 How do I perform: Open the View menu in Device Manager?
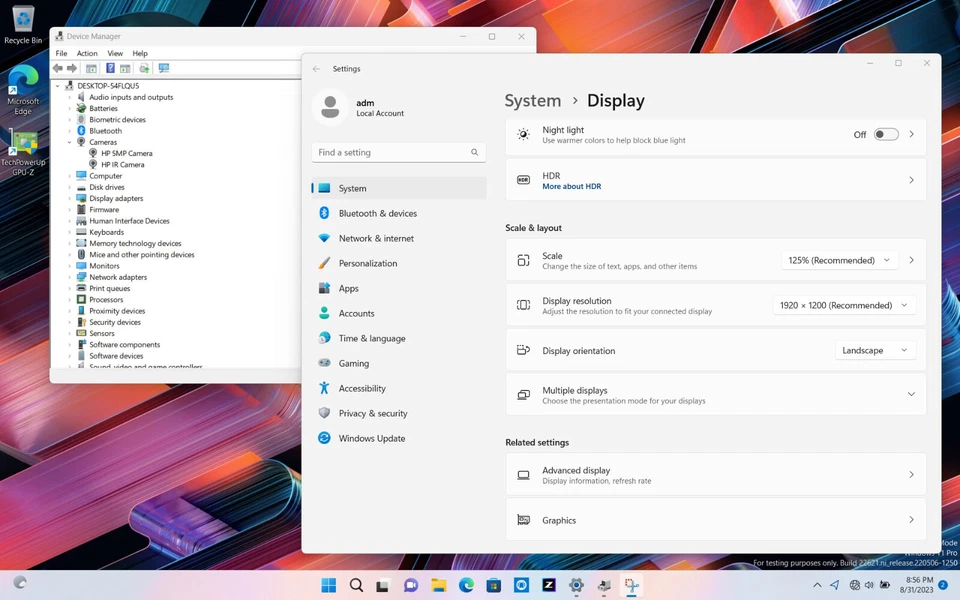click(115, 53)
